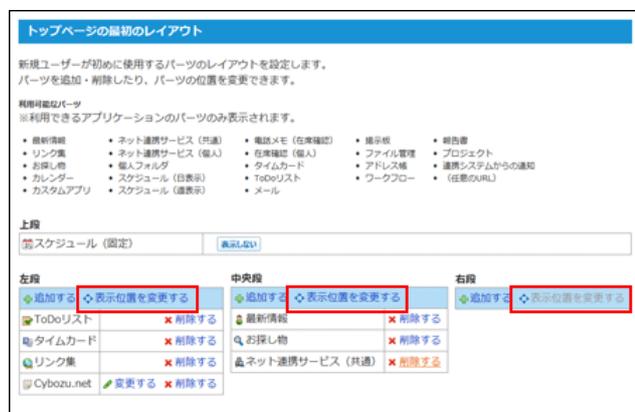
Task: Click 表示位置を変更する in left column
Action: click(x=142, y=298)
